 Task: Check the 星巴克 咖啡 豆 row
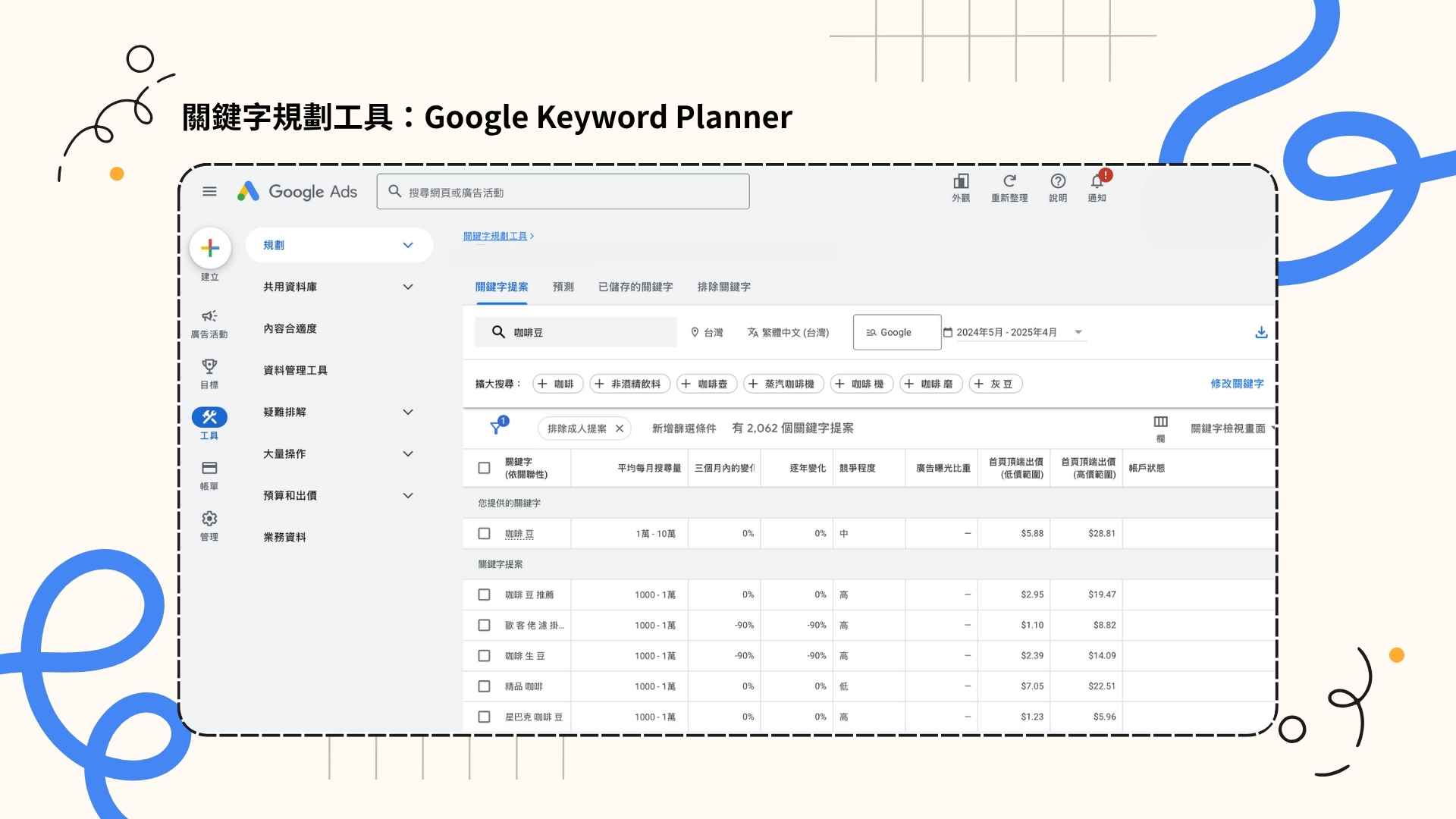pos(484,717)
